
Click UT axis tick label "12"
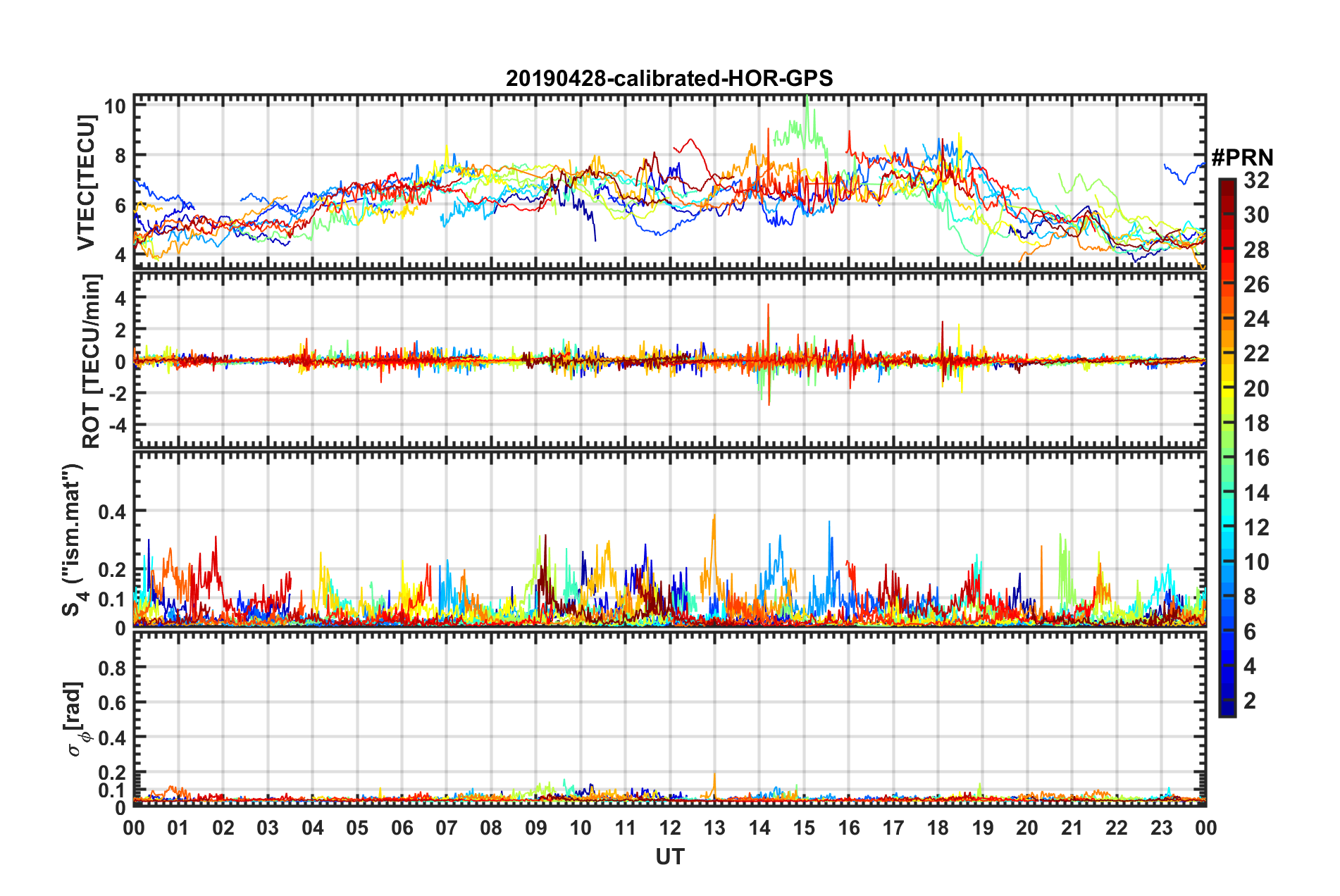pos(670,828)
